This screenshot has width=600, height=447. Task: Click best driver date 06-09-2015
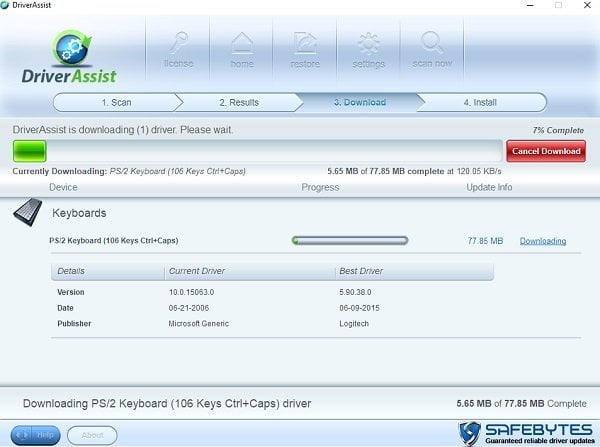click(x=359, y=308)
